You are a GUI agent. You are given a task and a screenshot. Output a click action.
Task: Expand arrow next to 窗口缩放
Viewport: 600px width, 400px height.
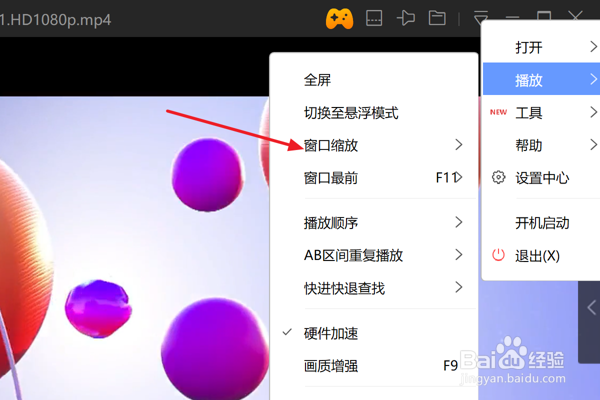click(x=459, y=145)
